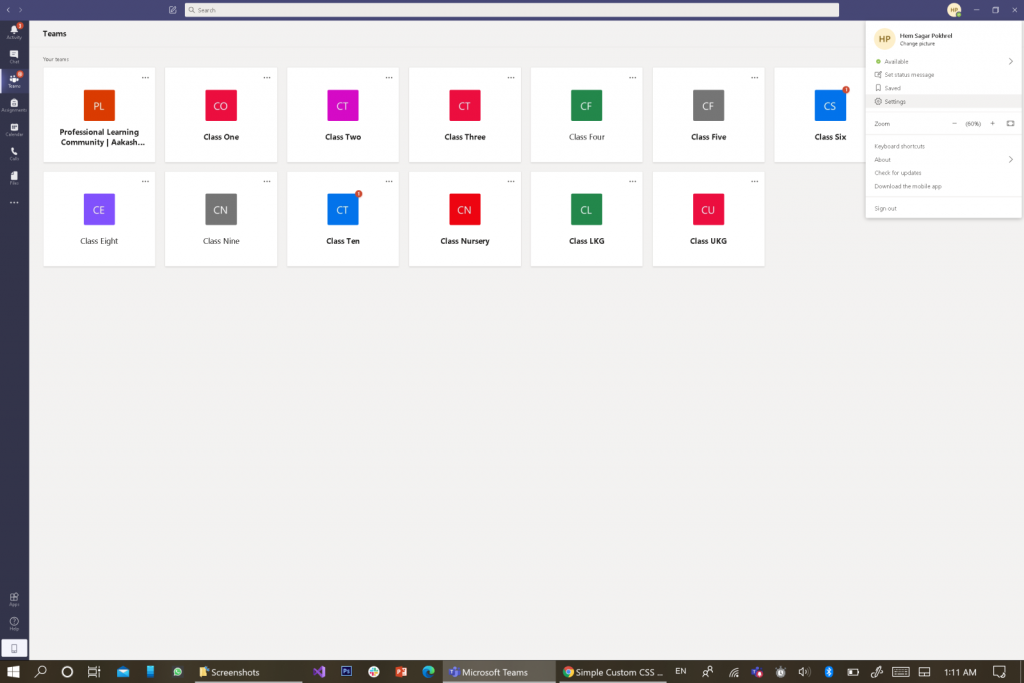
Task: Increase zoom with the plus button
Action: (x=992, y=123)
